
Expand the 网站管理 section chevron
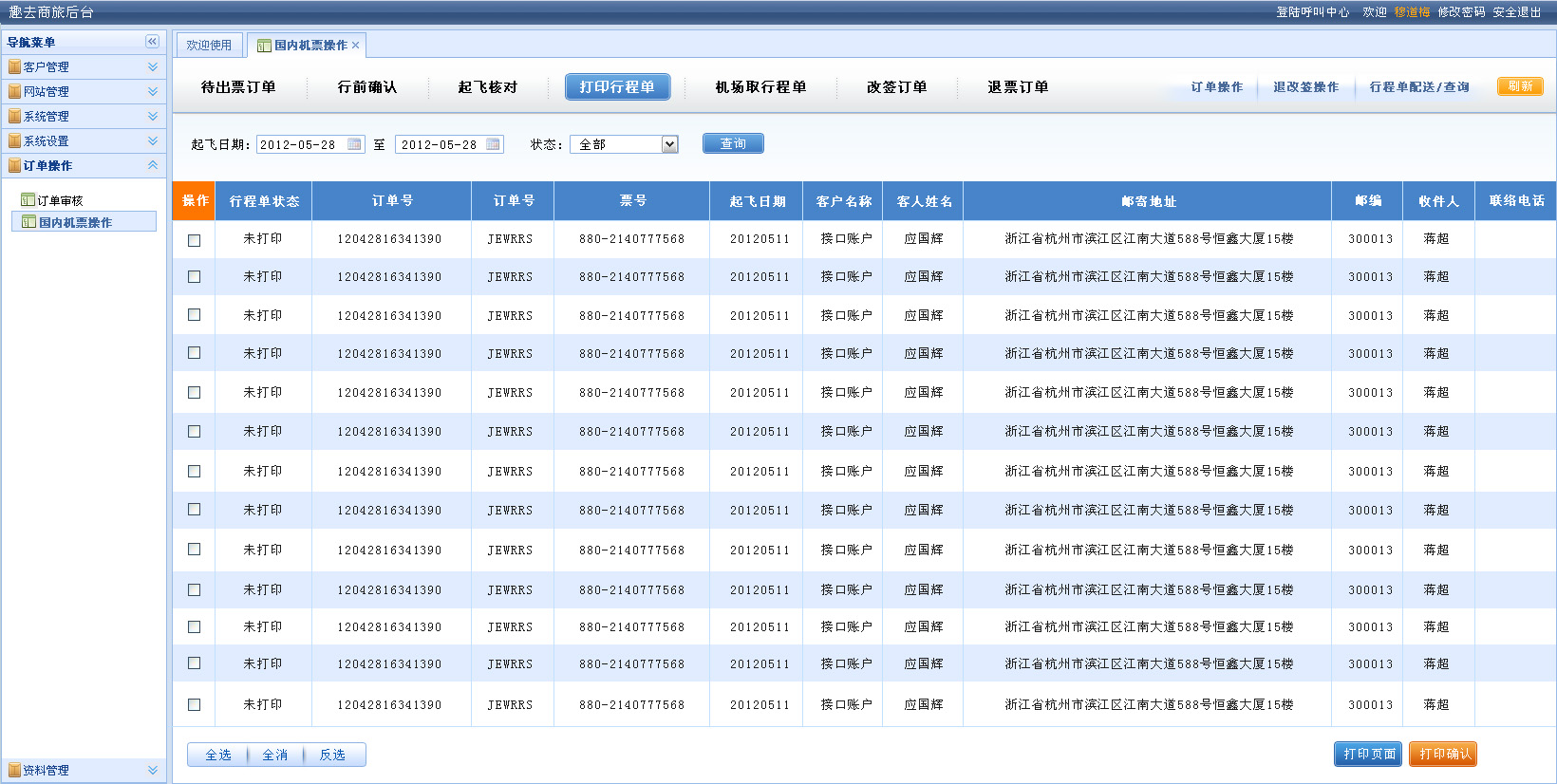pyautogui.click(x=153, y=92)
